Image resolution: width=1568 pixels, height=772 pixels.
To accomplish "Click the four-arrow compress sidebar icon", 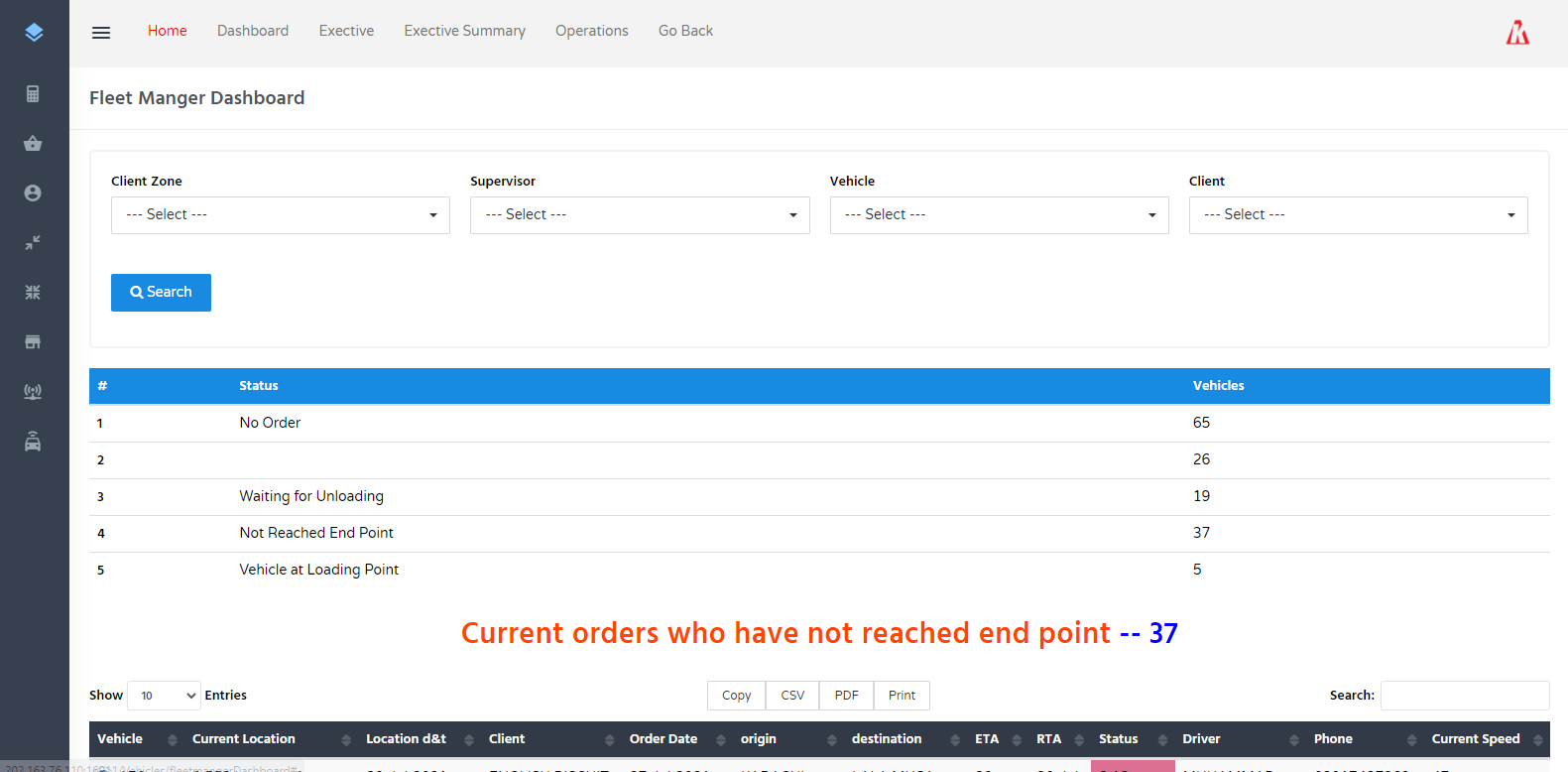I will (x=33, y=293).
